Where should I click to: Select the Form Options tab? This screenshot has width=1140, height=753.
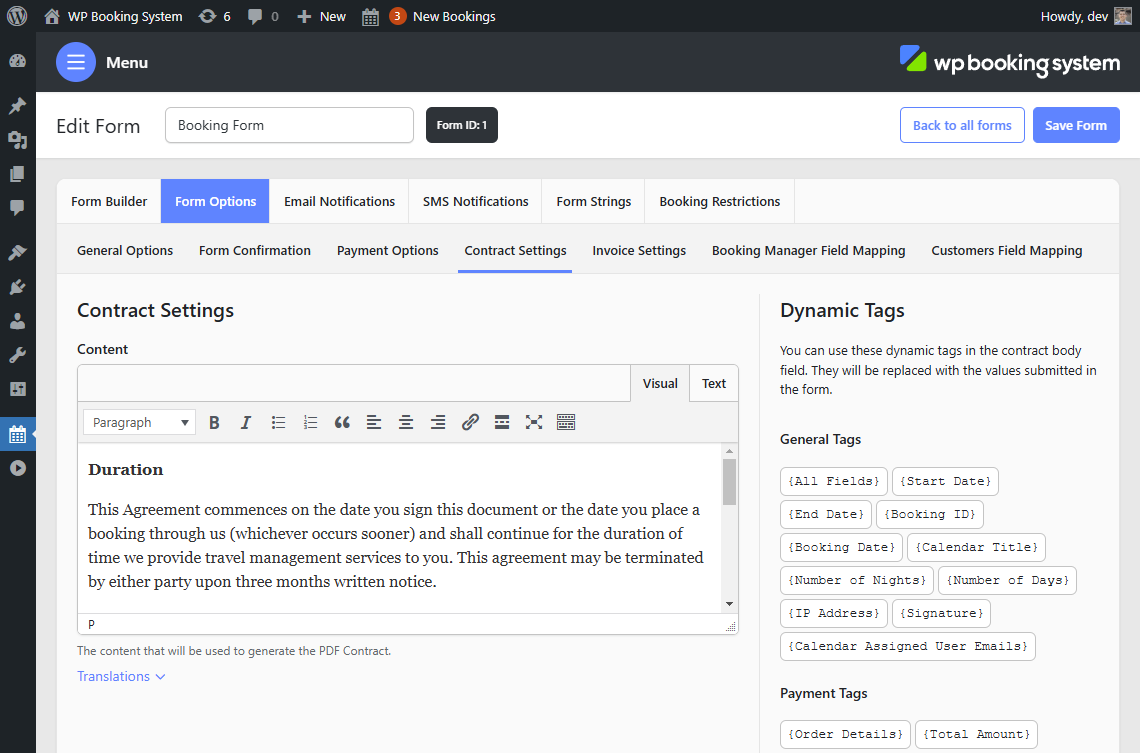(x=215, y=201)
